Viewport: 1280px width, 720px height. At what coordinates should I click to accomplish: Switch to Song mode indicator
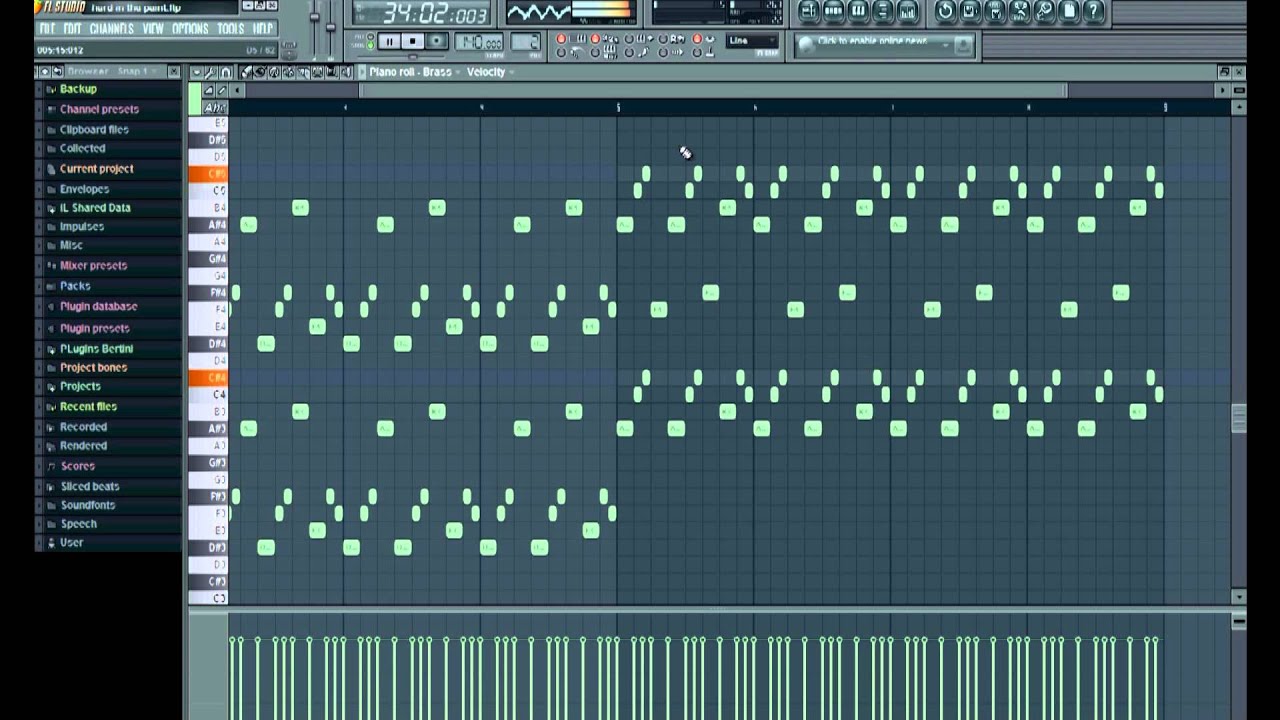(x=370, y=46)
